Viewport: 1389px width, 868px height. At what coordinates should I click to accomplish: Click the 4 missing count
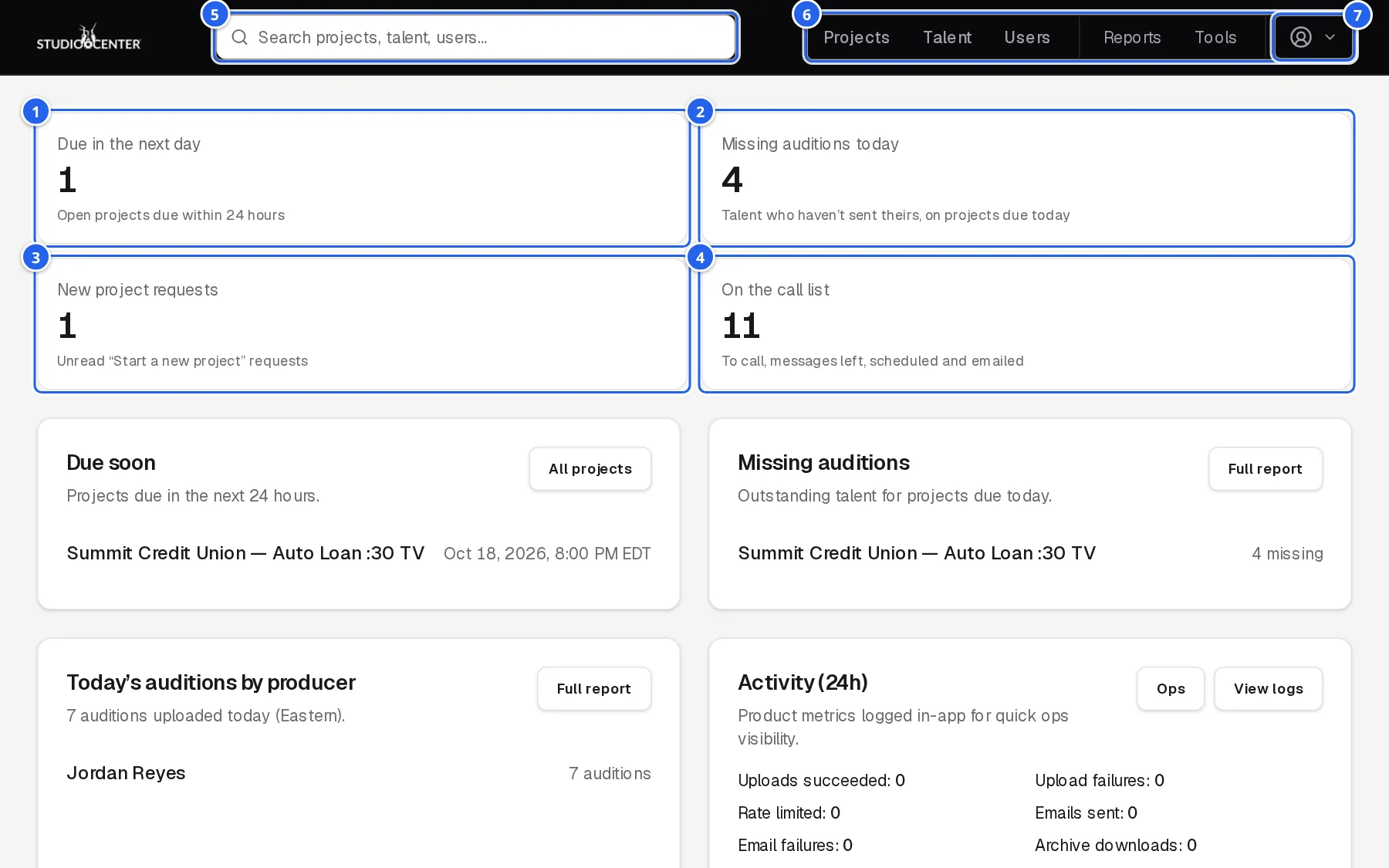click(1287, 553)
